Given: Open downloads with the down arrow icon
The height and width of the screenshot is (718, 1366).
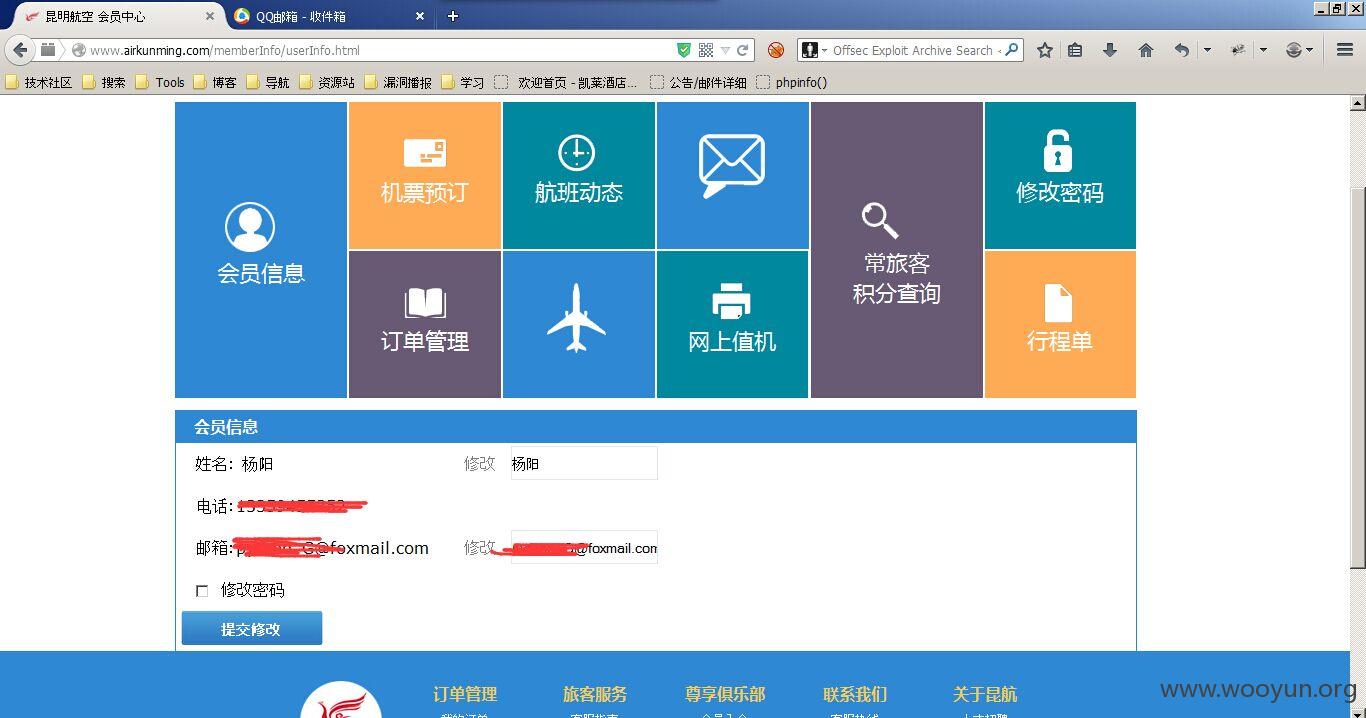Looking at the screenshot, I should click(x=1110, y=50).
